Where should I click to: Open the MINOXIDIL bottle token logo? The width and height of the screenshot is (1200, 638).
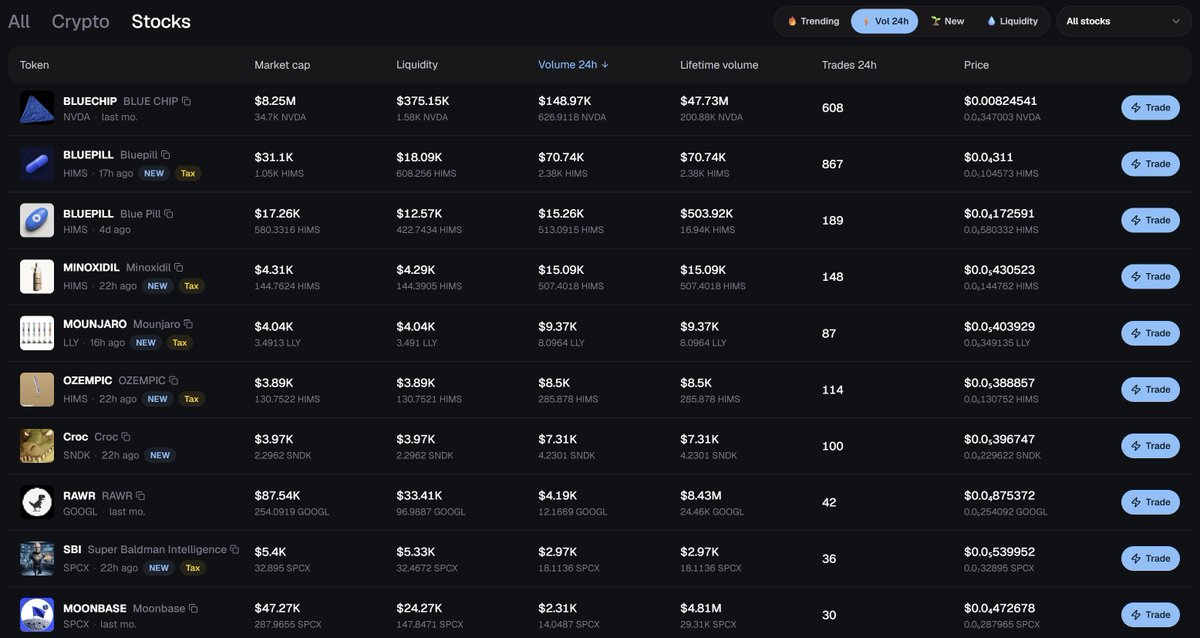pyautogui.click(x=37, y=277)
